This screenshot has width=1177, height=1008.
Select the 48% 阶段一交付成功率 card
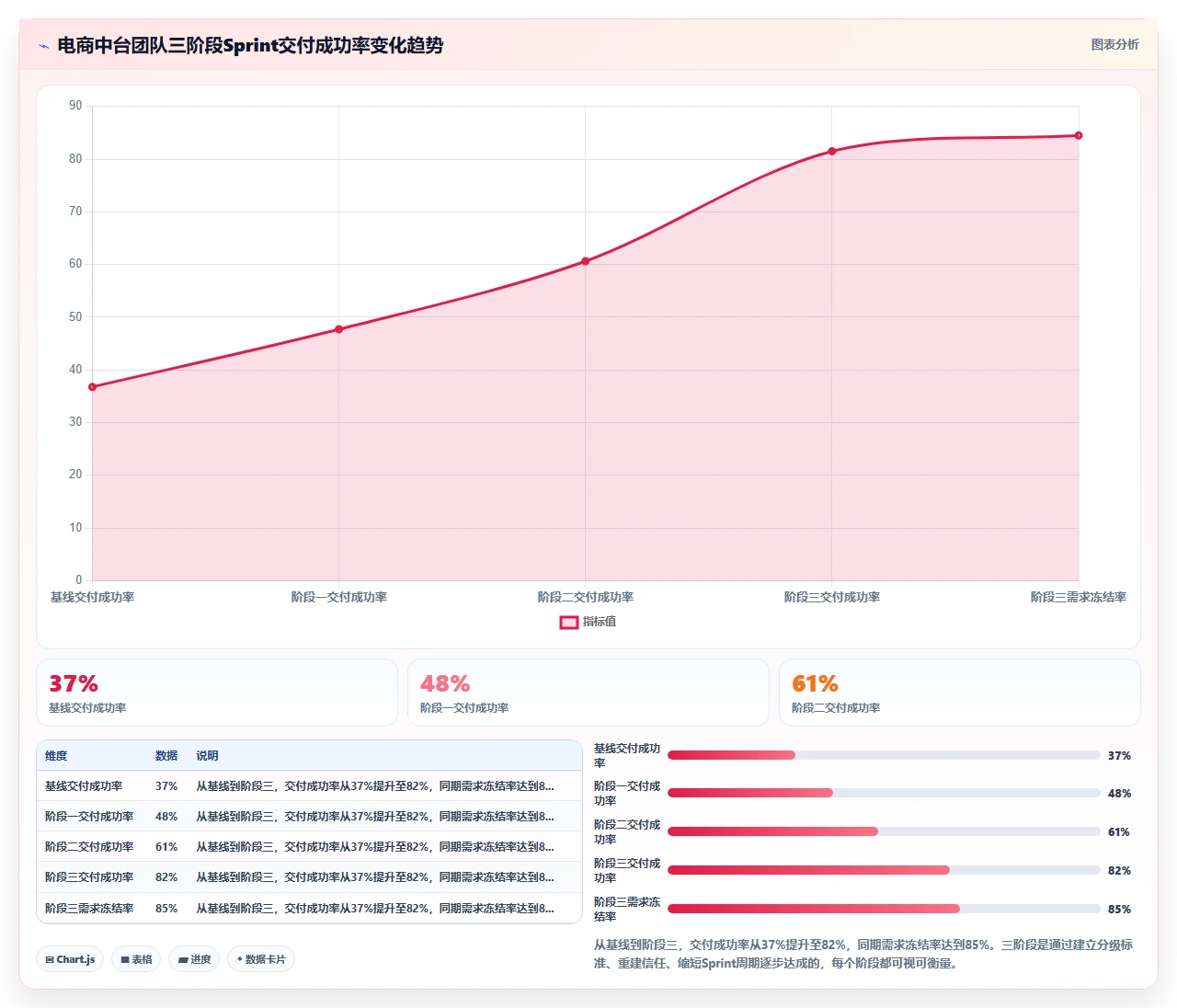588,693
